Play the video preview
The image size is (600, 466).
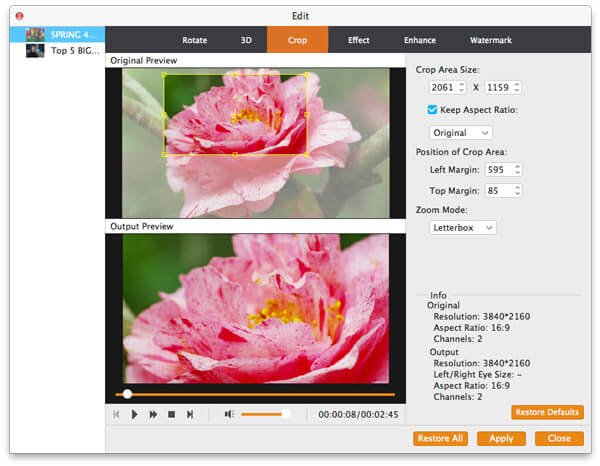[134, 414]
